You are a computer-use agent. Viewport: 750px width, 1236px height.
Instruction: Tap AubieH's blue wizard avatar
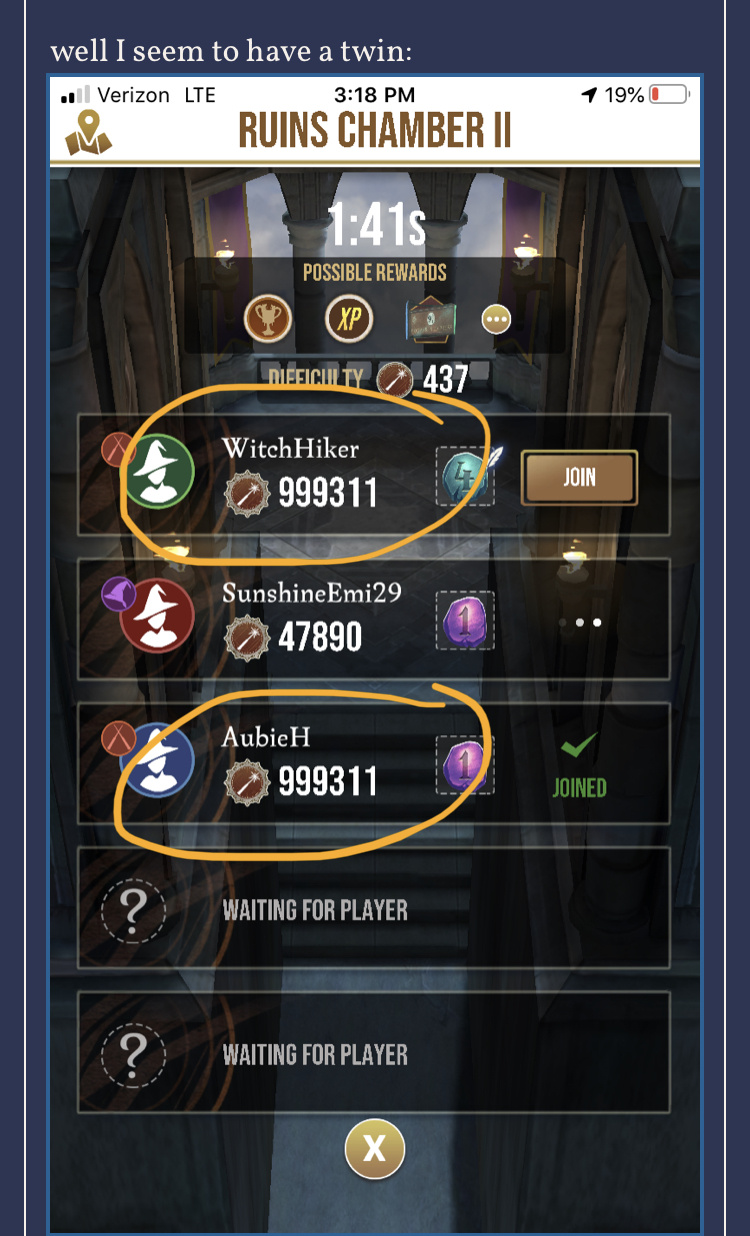pyautogui.click(x=158, y=760)
